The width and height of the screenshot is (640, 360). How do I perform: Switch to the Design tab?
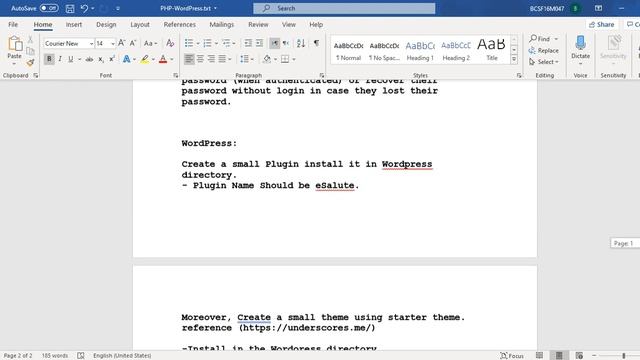click(x=106, y=24)
